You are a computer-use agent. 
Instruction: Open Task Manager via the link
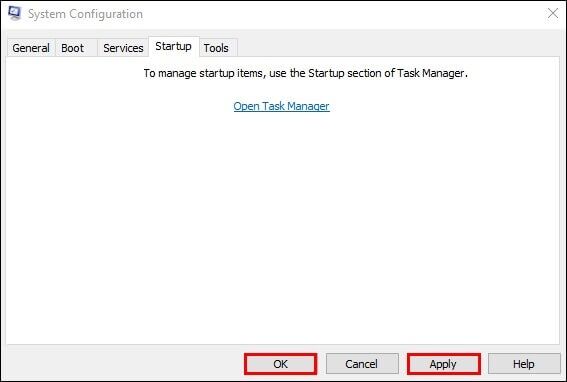pos(281,106)
